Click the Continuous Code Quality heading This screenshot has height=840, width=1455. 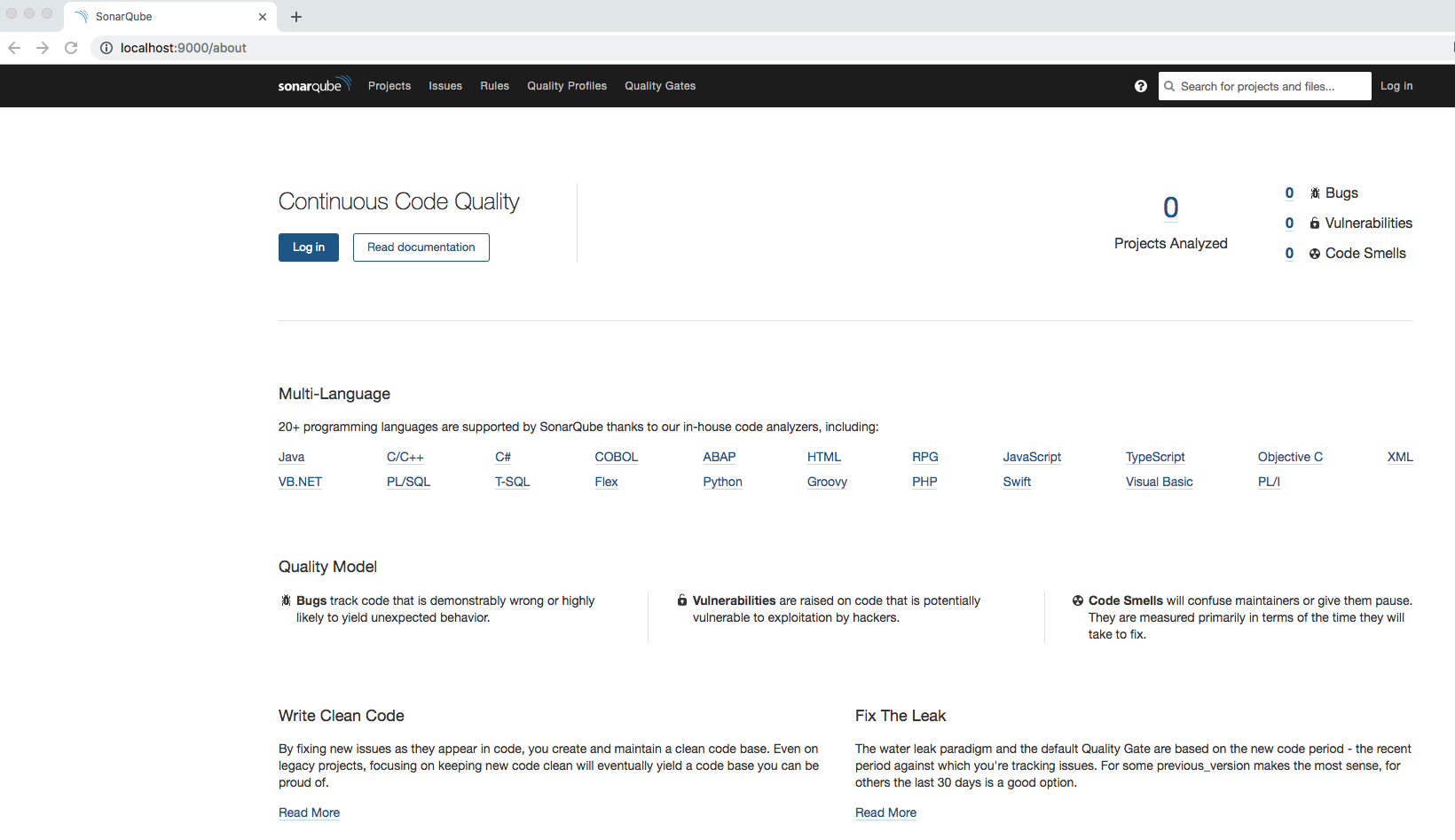point(399,201)
